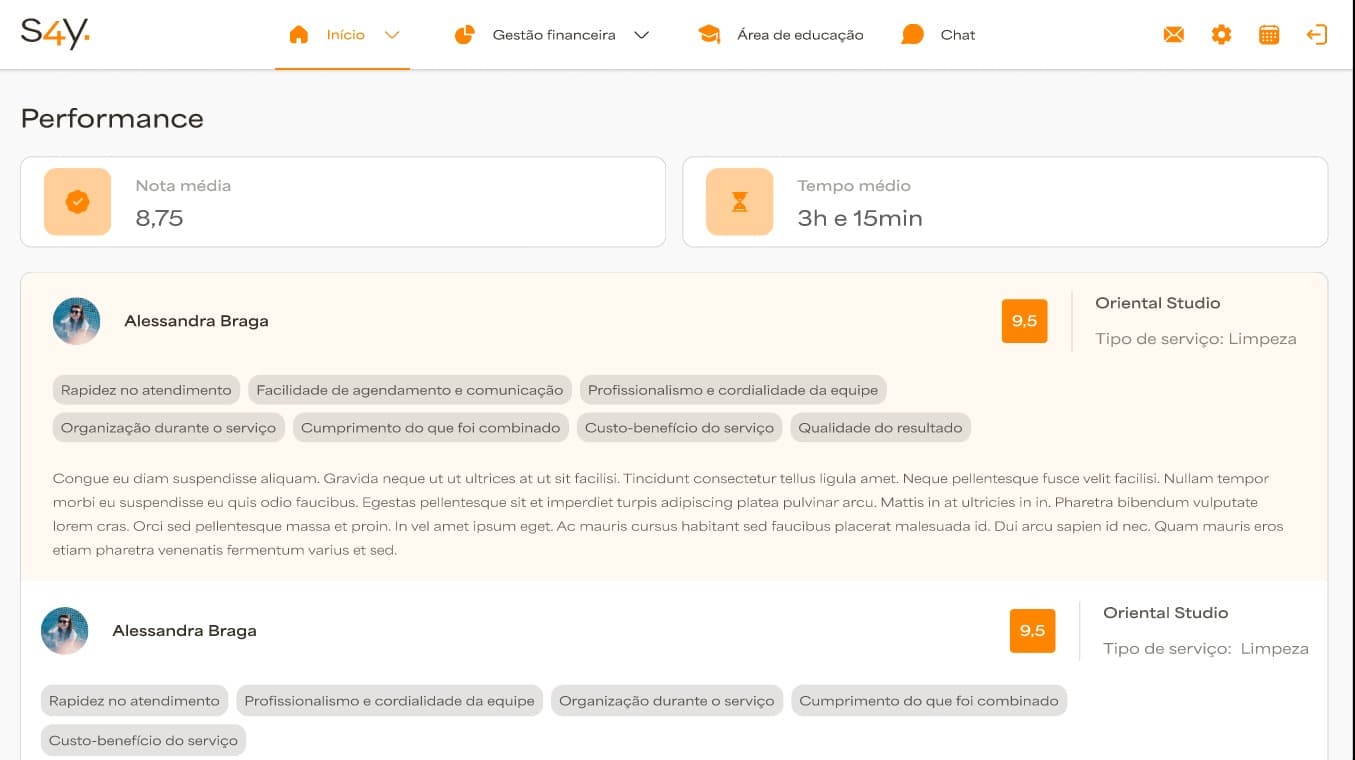Click the first 9,5 orange score badge
Screen dimensions: 1355x760
[1024, 321]
